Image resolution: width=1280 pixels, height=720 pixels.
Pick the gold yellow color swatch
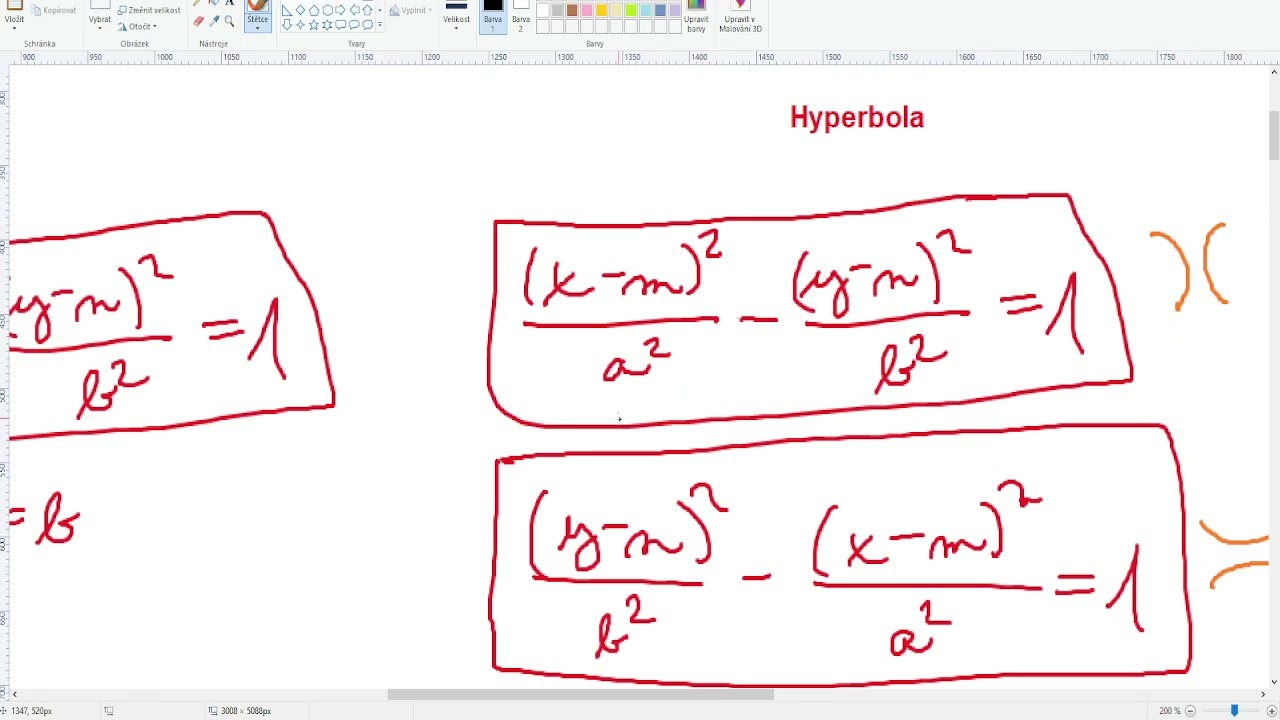(602, 10)
